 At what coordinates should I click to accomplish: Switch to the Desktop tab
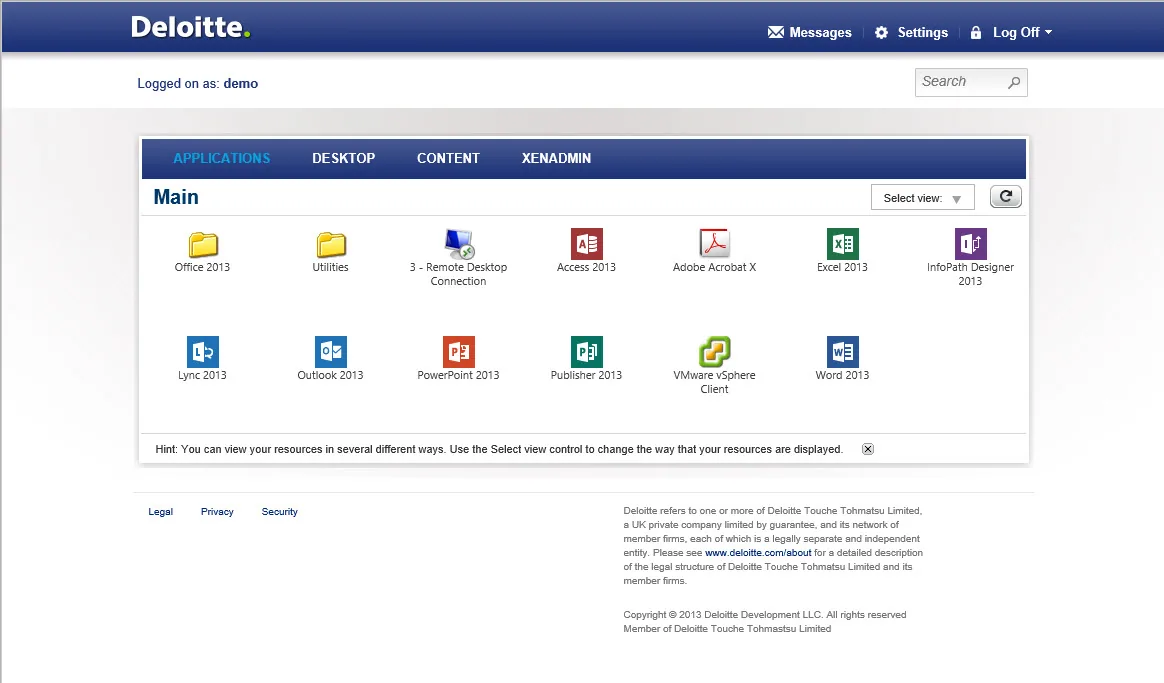[344, 158]
